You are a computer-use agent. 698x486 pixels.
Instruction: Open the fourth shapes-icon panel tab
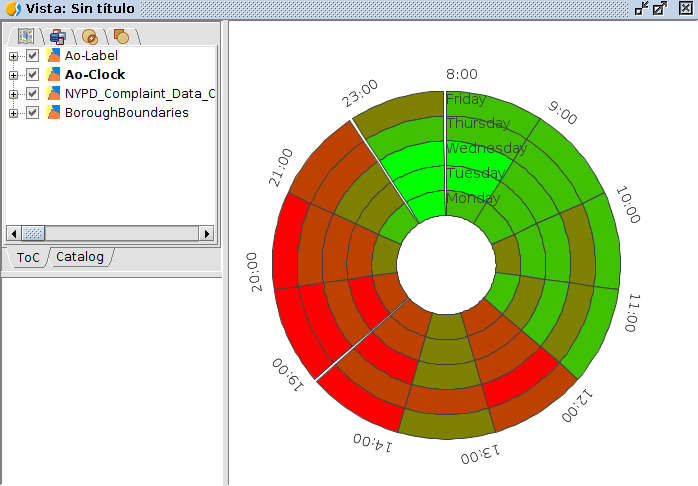tap(121, 36)
